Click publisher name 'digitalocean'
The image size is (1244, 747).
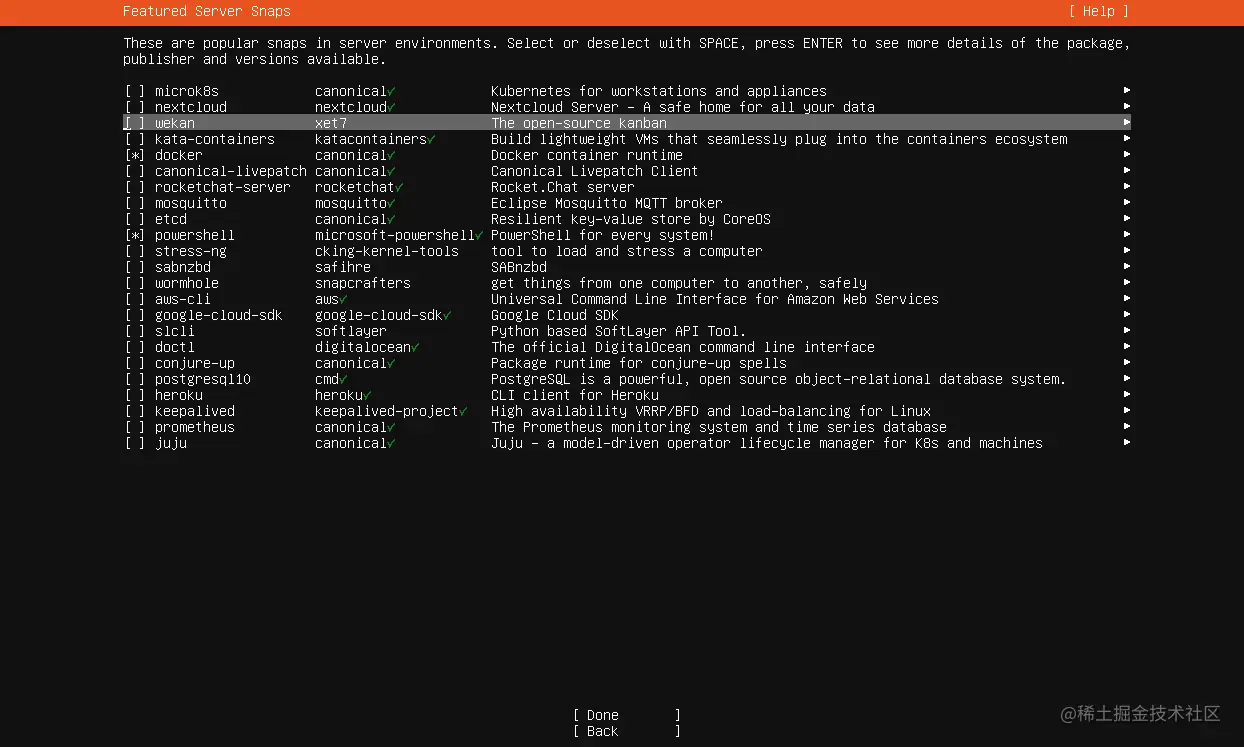point(363,347)
